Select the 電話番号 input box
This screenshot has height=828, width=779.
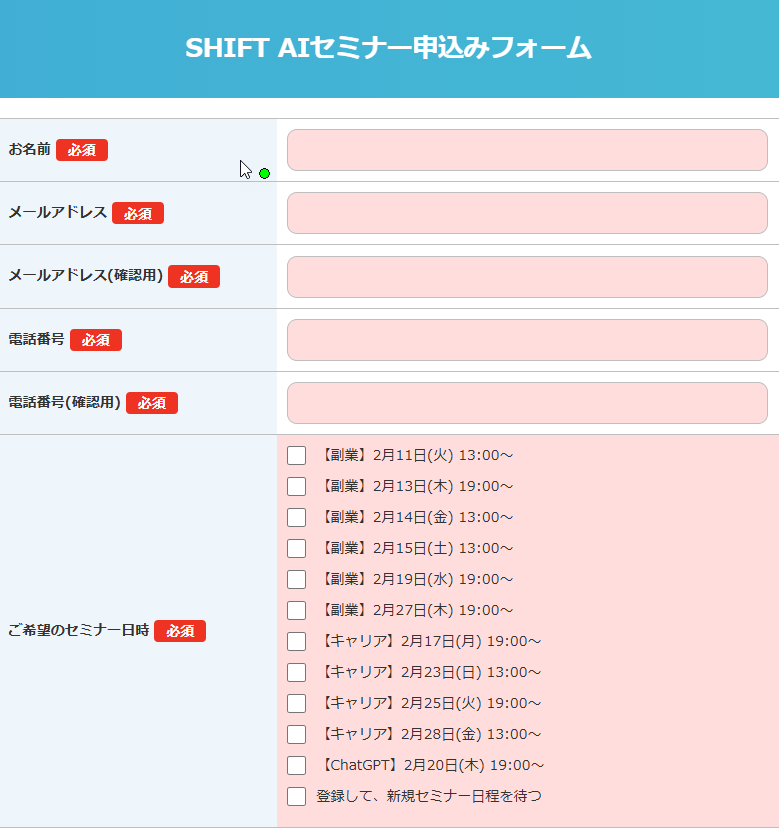tap(527, 340)
